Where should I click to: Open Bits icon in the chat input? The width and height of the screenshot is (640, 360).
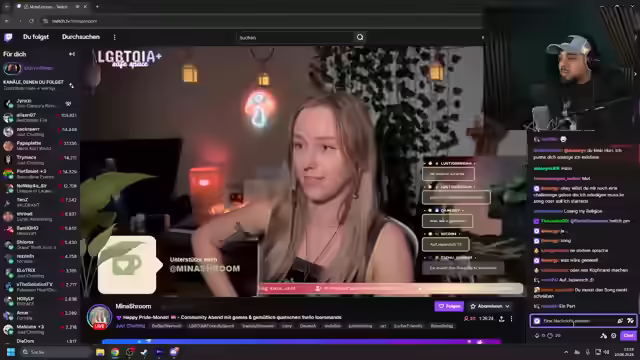pos(620,321)
